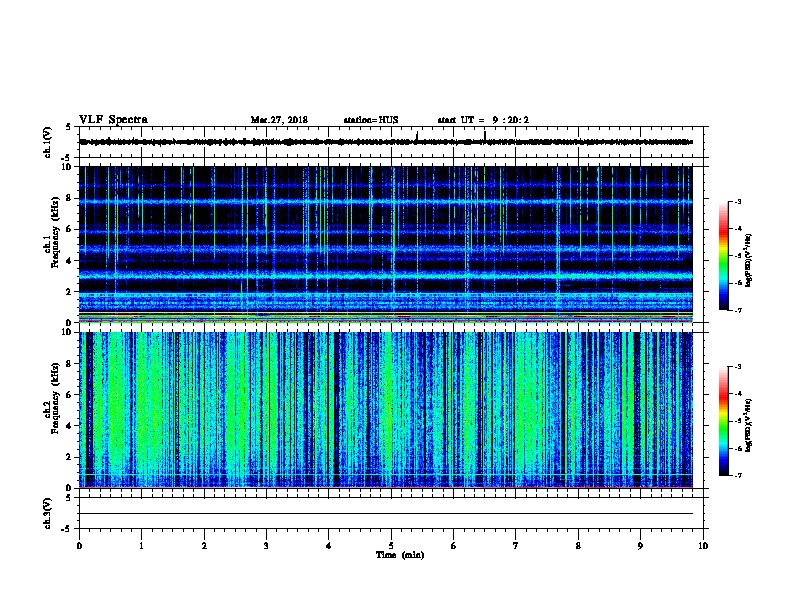
Task: Click inside the ch.1 spectrogram panel
Action: click(x=386, y=244)
